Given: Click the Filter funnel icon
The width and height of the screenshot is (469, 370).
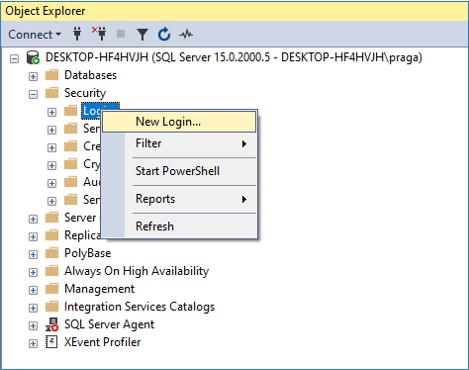Looking at the screenshot, I should 142,34.
